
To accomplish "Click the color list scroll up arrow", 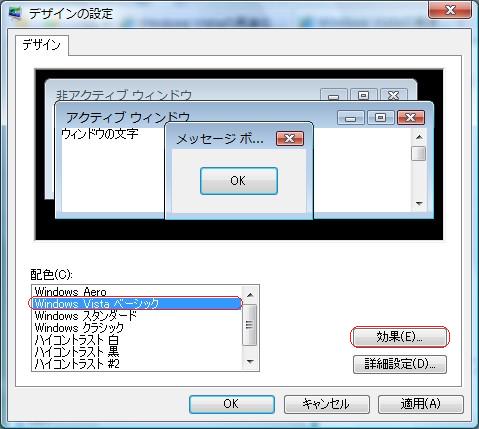I will [250, 294].
